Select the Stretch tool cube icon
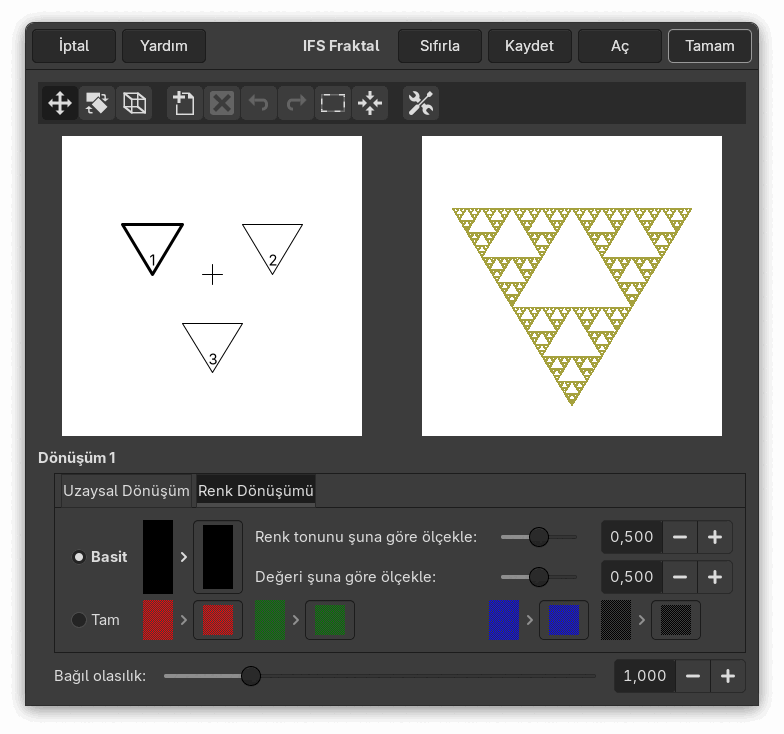The height and width of the screenshot is (734, 784). [134, 104]
